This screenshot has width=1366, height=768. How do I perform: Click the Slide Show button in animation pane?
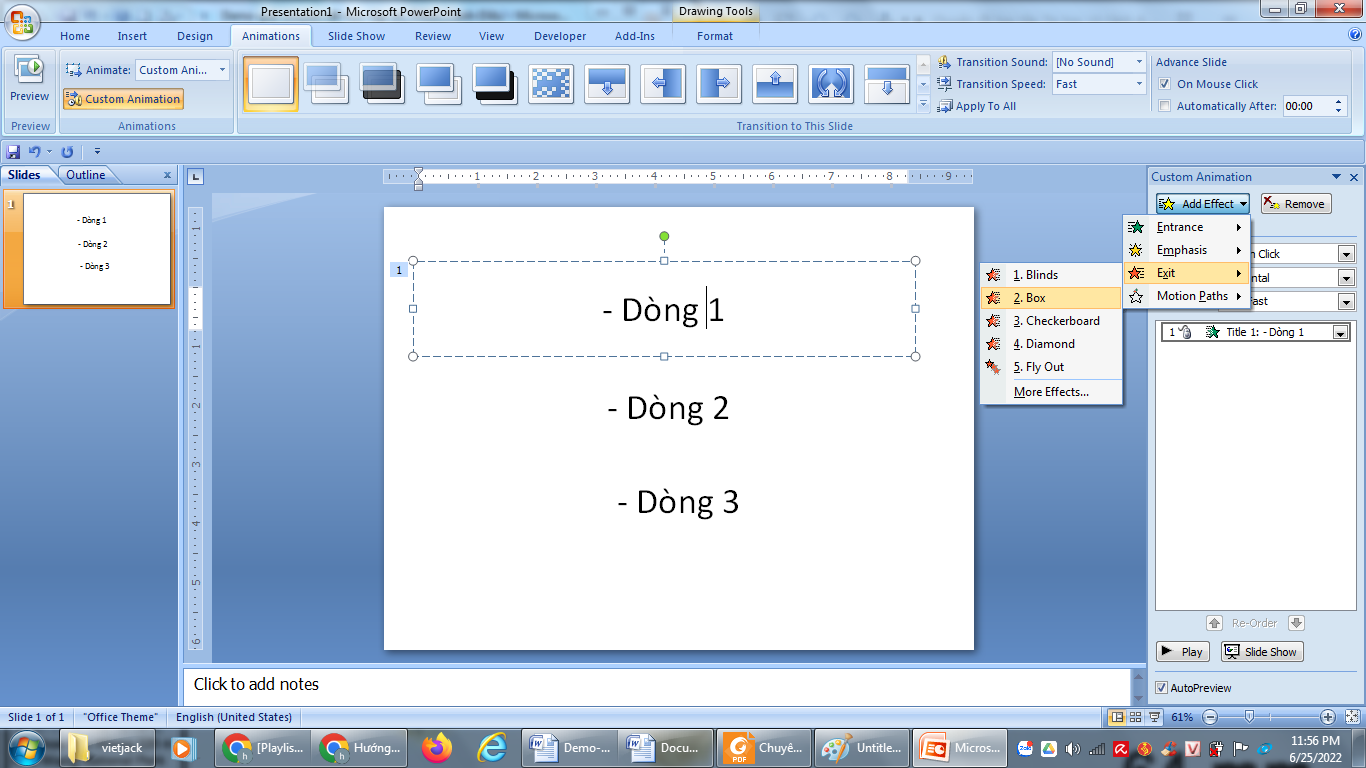click(1262, 652)
